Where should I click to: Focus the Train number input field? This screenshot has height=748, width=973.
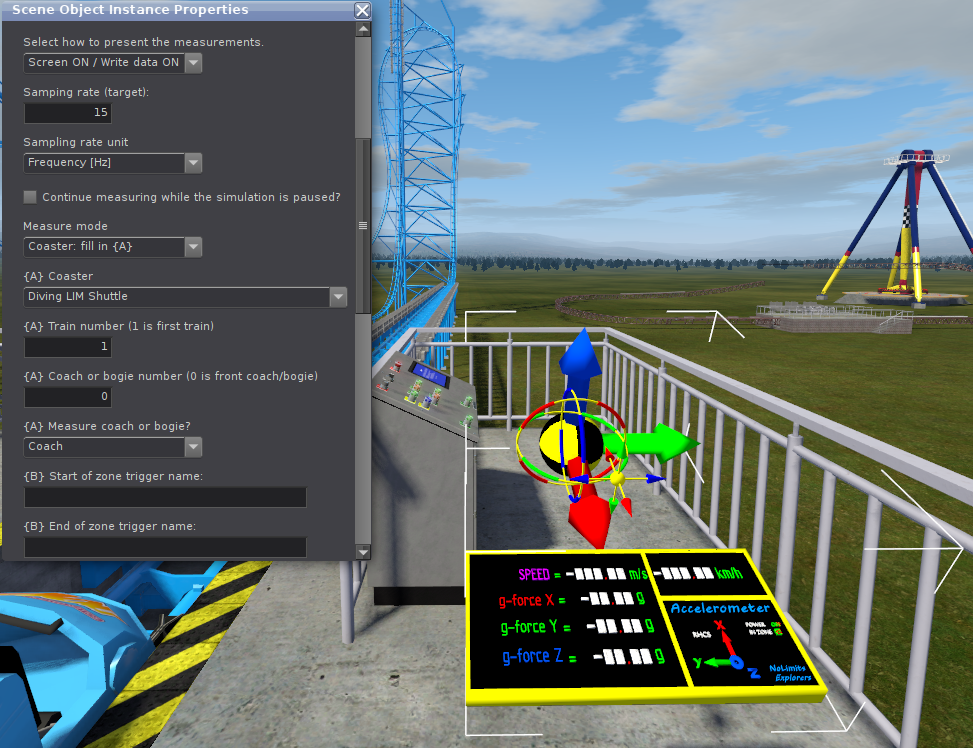pos(68,347)
